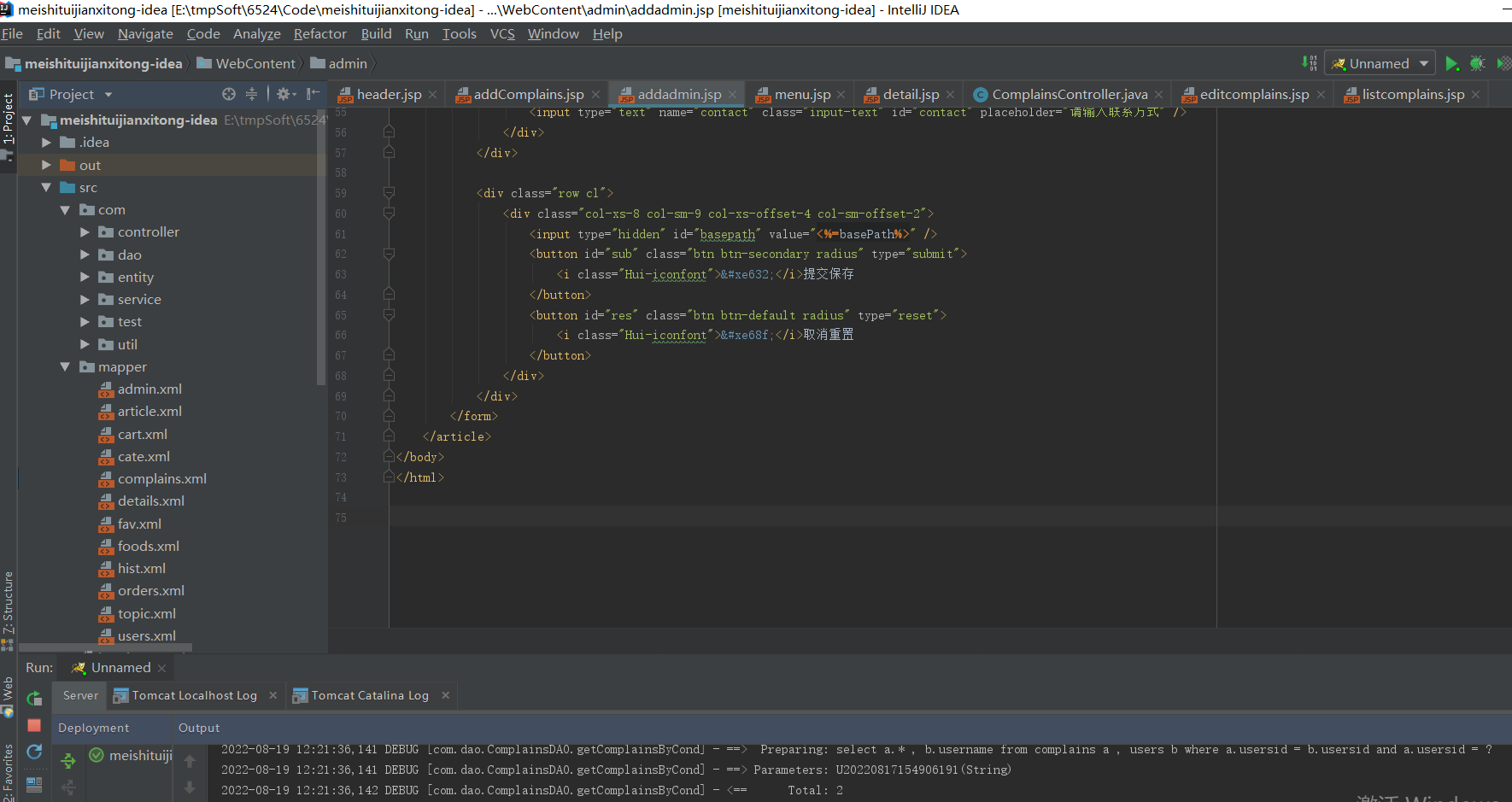Collapse the com package
This screenshot has height=802, width=1512.
coord(66,210)
